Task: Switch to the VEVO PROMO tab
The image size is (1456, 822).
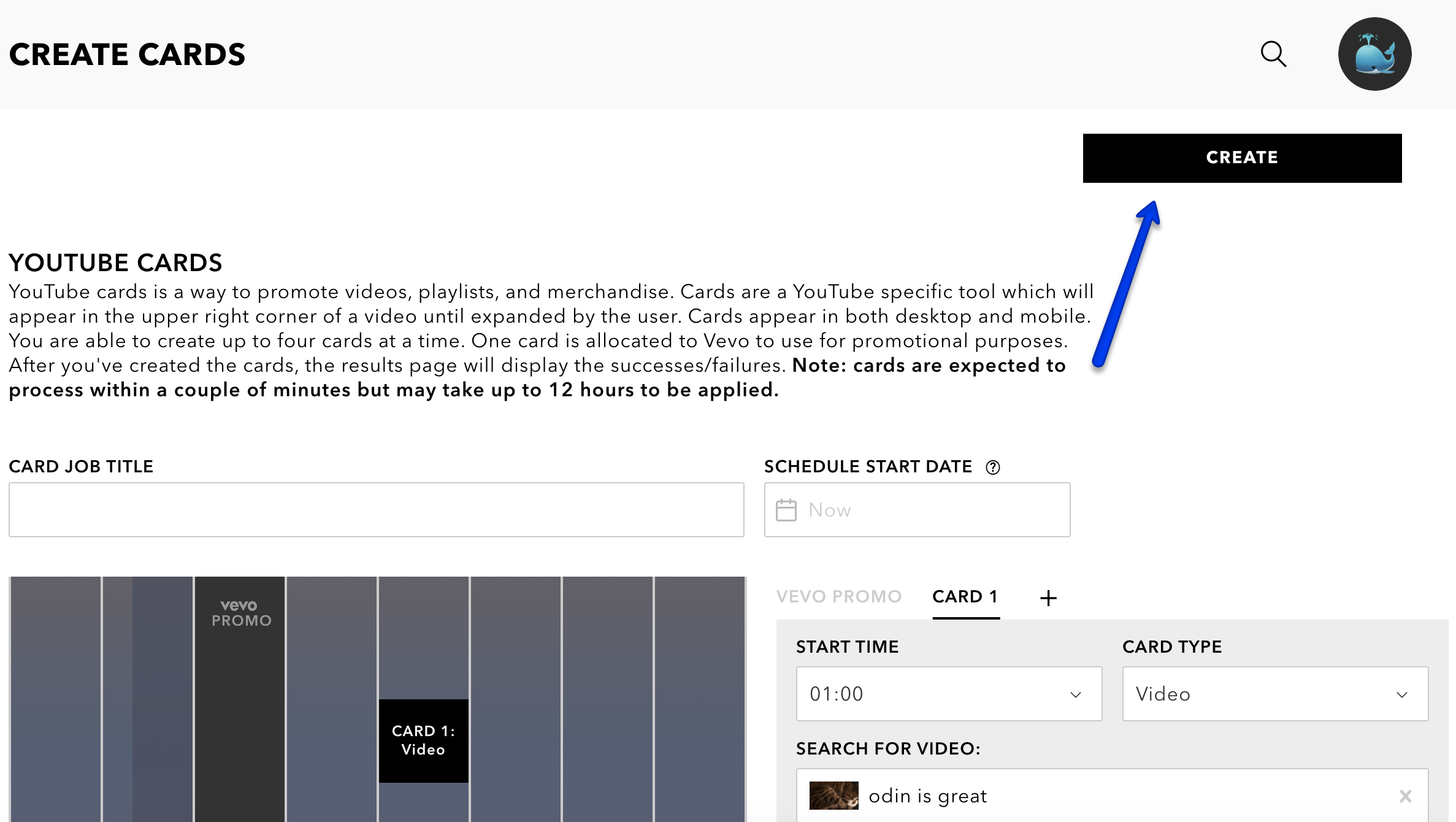Action: tap(838, 596)
